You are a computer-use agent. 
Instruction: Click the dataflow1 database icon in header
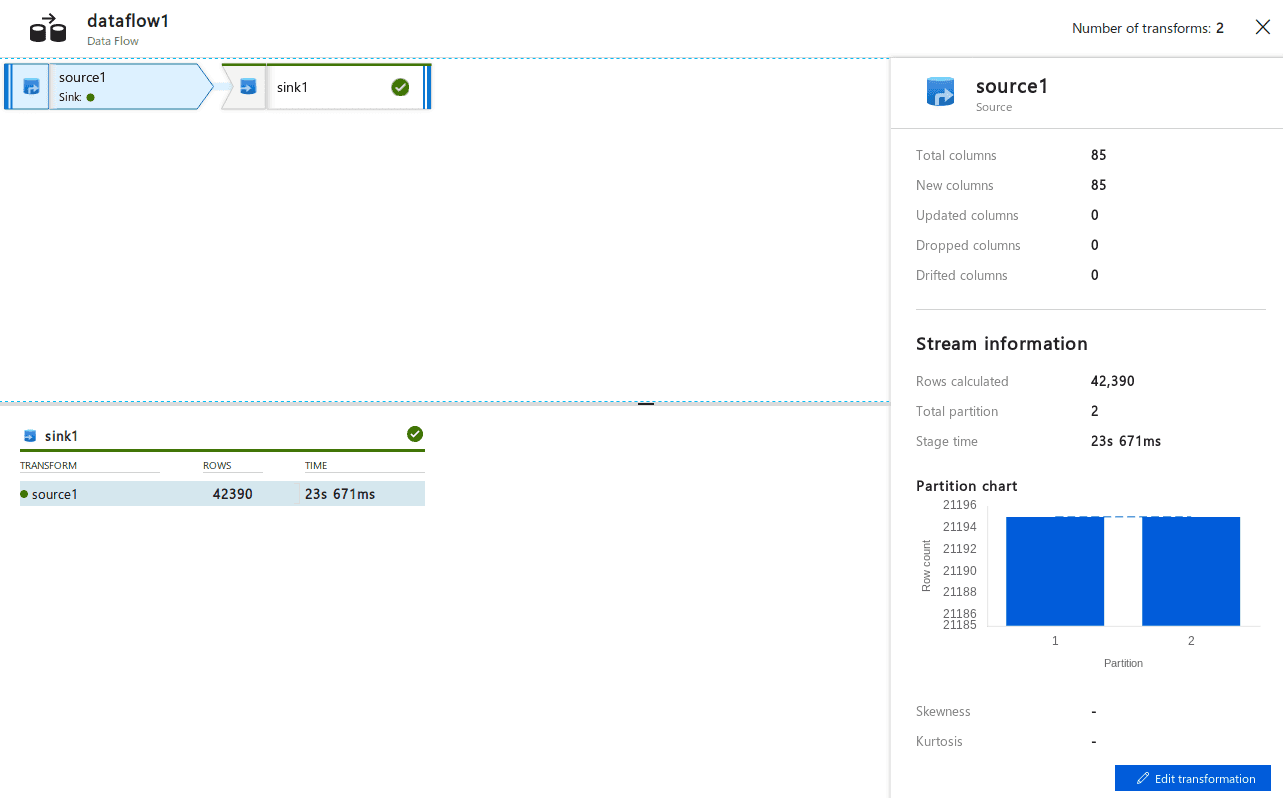point(48,28)
